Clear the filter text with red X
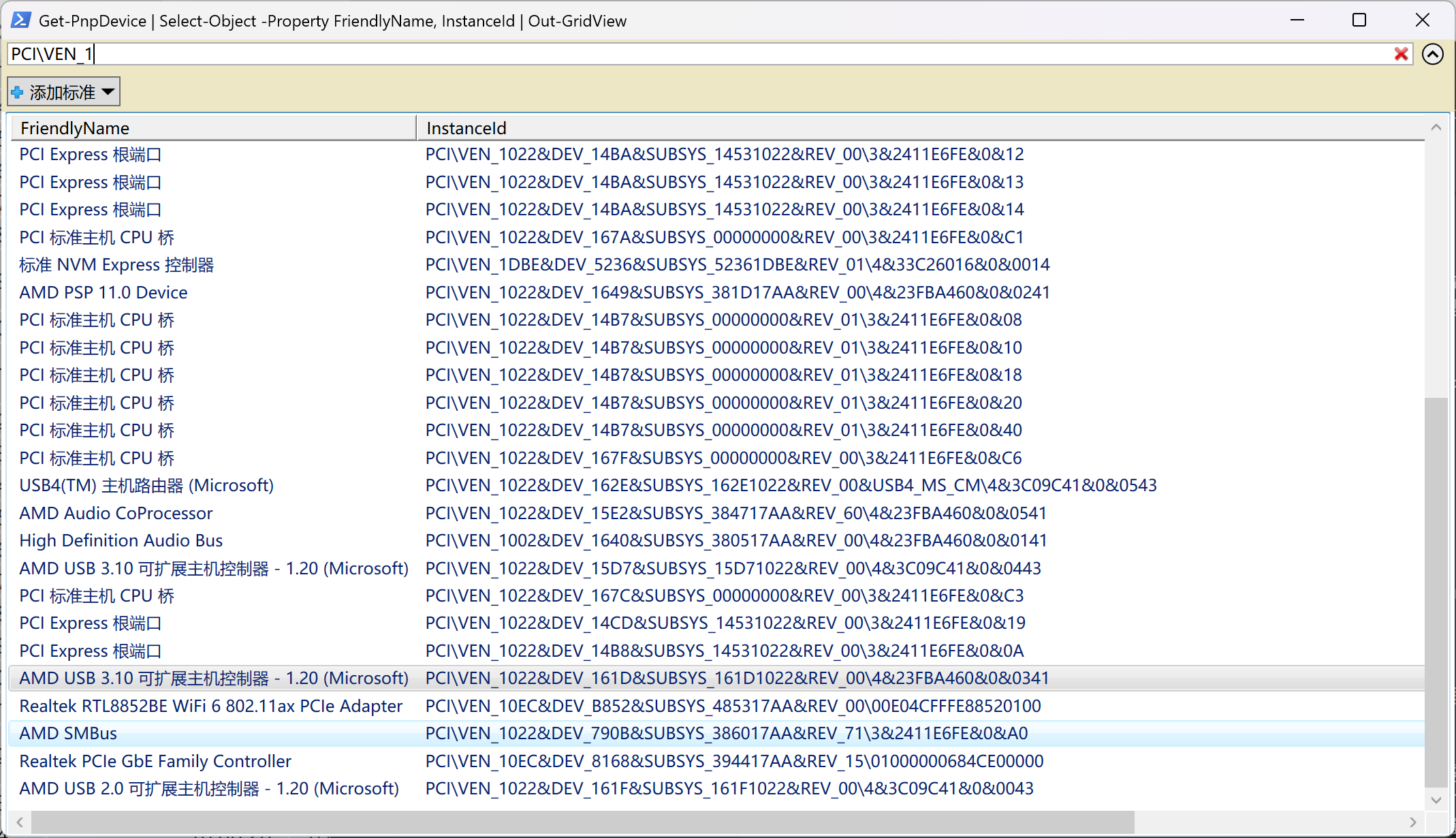The width and height of the screenshot is (1456, 838). coord(1401,54)
